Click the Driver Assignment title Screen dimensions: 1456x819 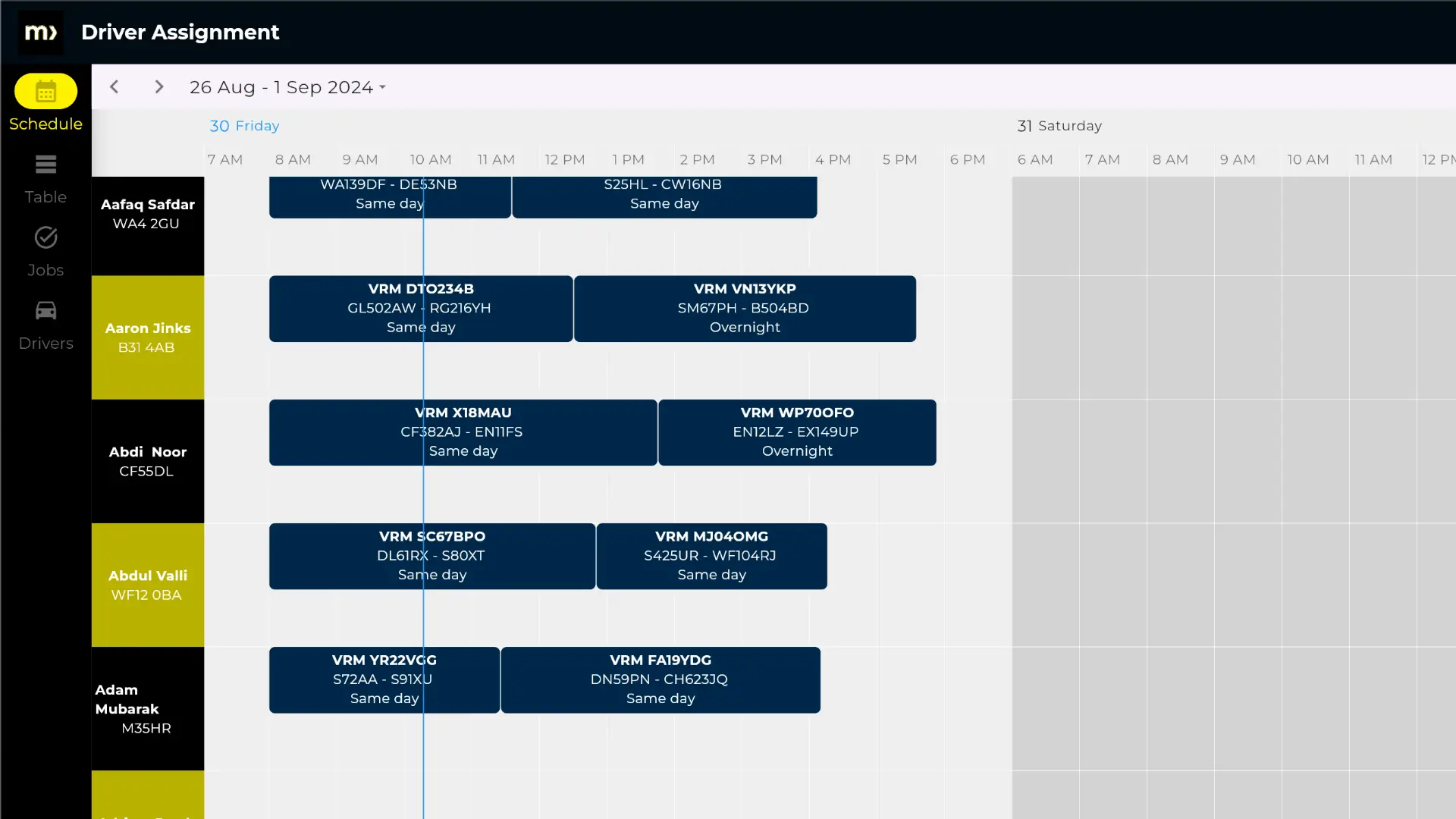pyautogui.click(x=180, y=32)
